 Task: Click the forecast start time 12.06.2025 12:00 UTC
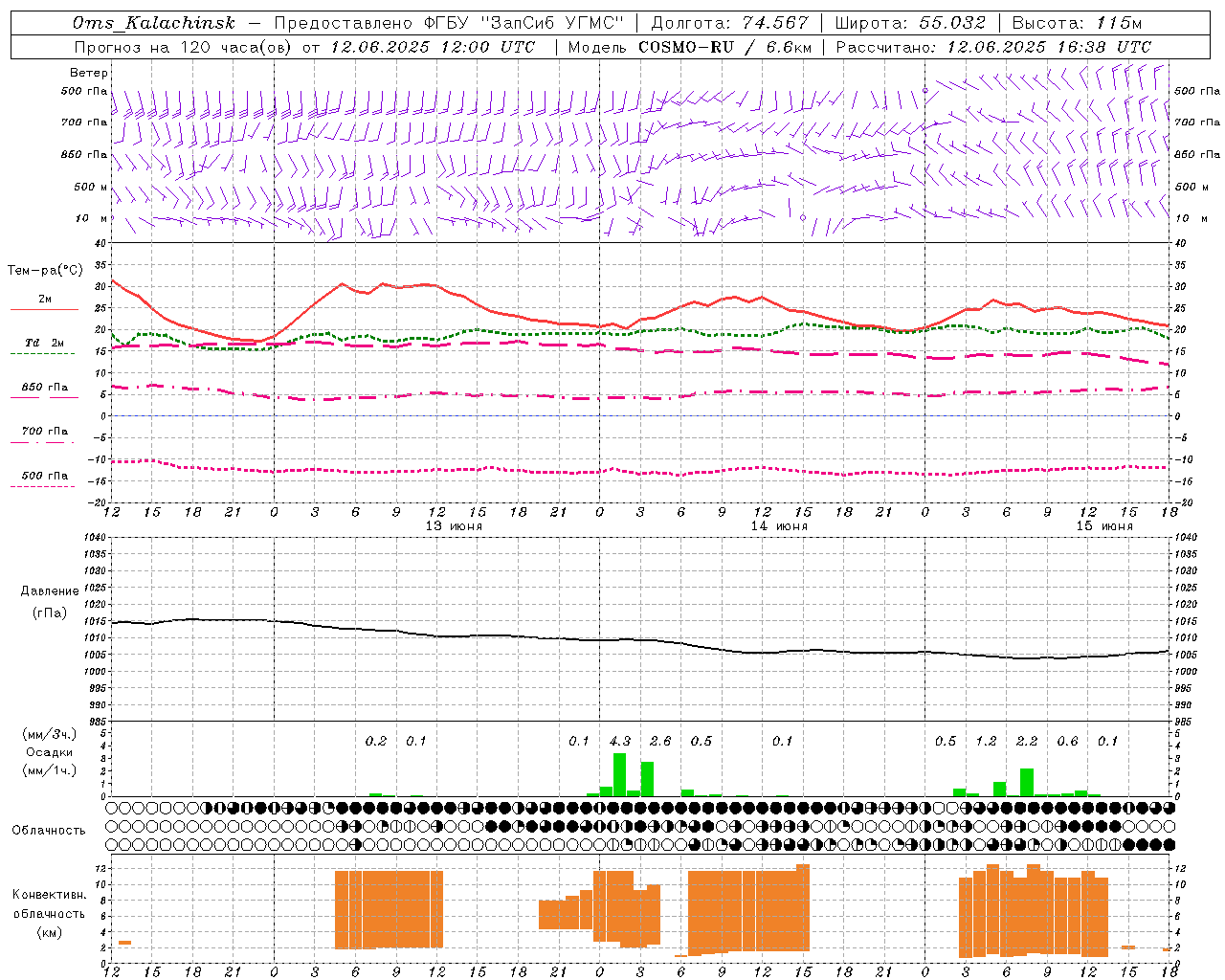coord(433,47)
